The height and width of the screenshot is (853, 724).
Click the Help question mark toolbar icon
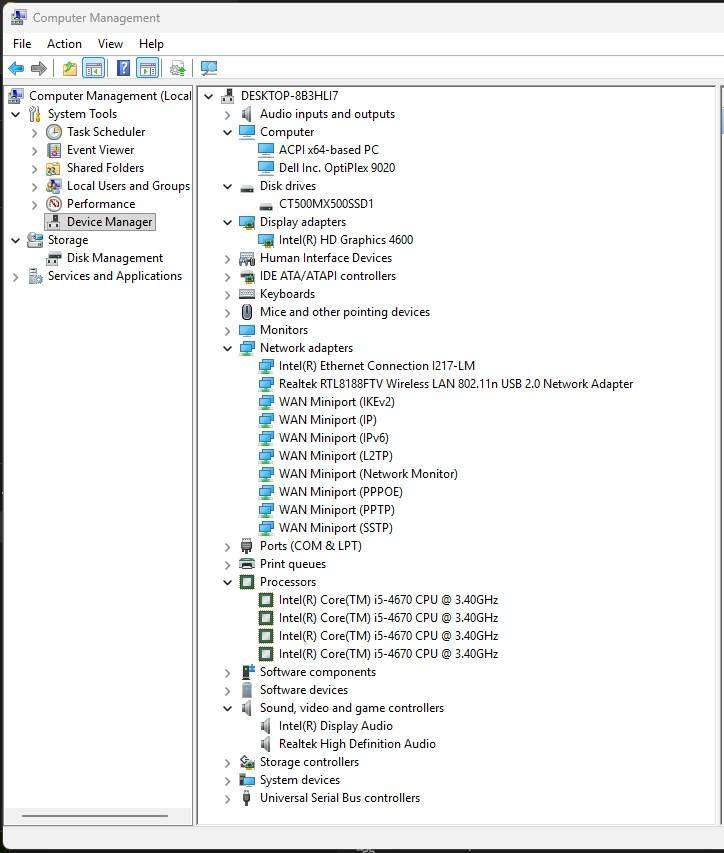click(x=123, y=68)
